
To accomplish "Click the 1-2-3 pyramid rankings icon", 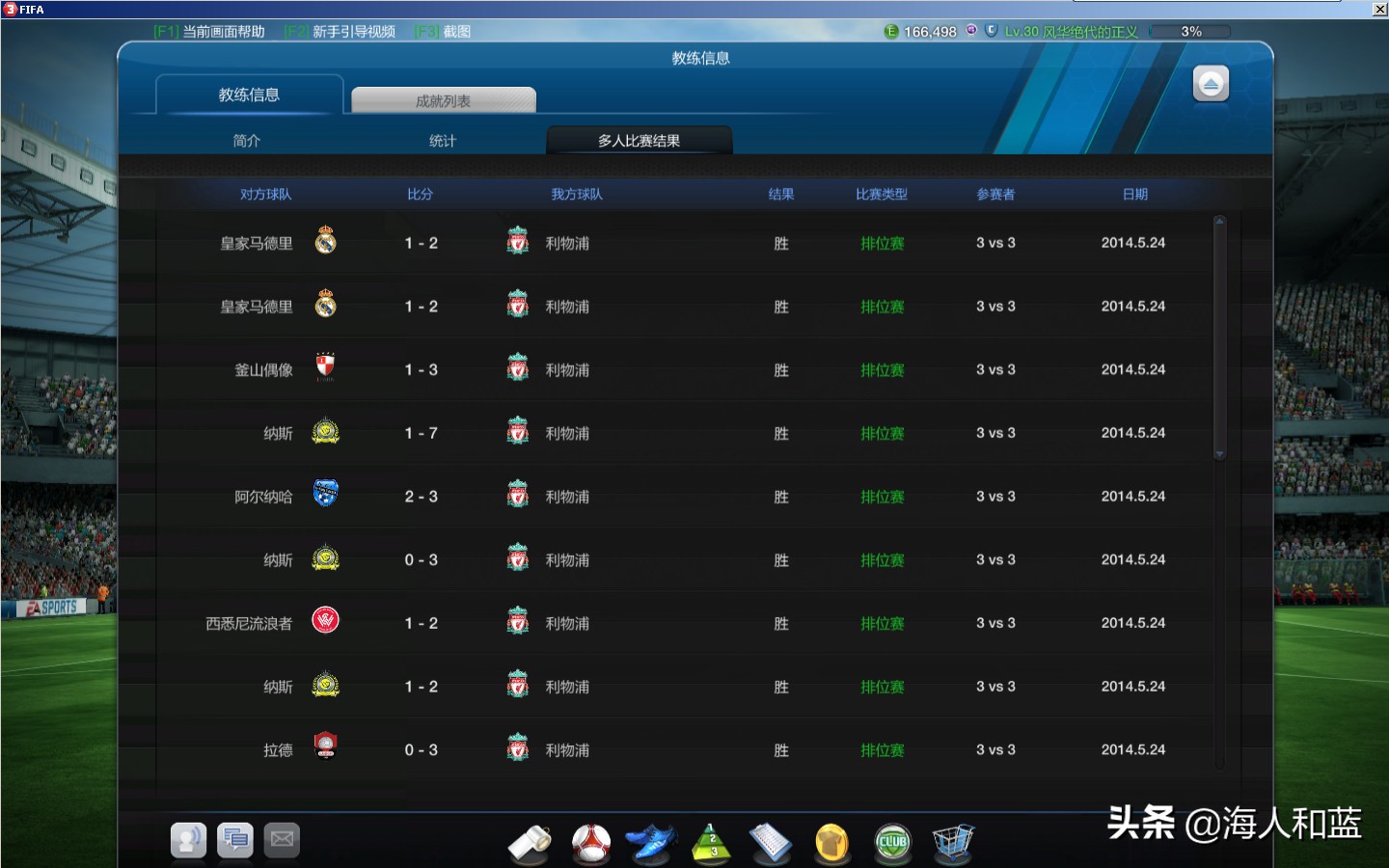I will click(711, 841).
